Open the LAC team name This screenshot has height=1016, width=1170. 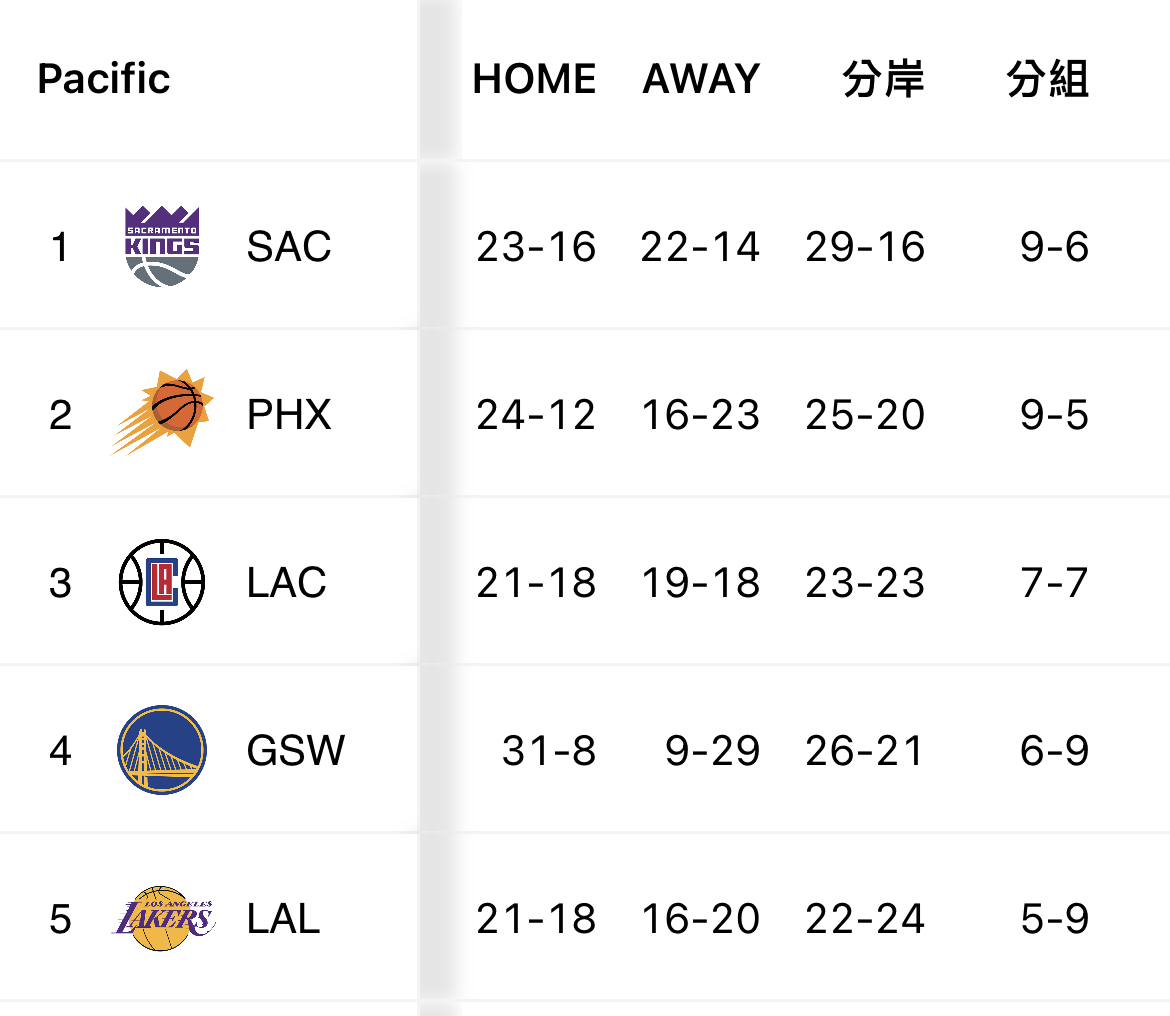287,582
